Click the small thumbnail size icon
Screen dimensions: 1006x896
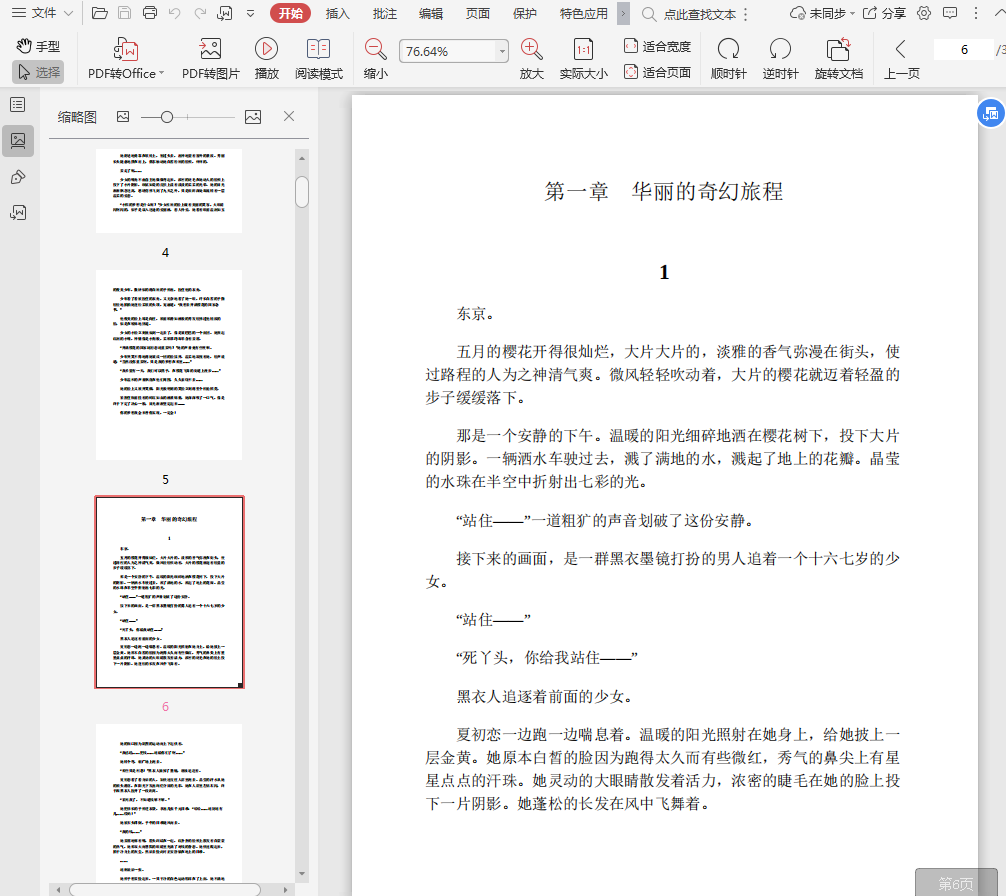tap(123, 117)
